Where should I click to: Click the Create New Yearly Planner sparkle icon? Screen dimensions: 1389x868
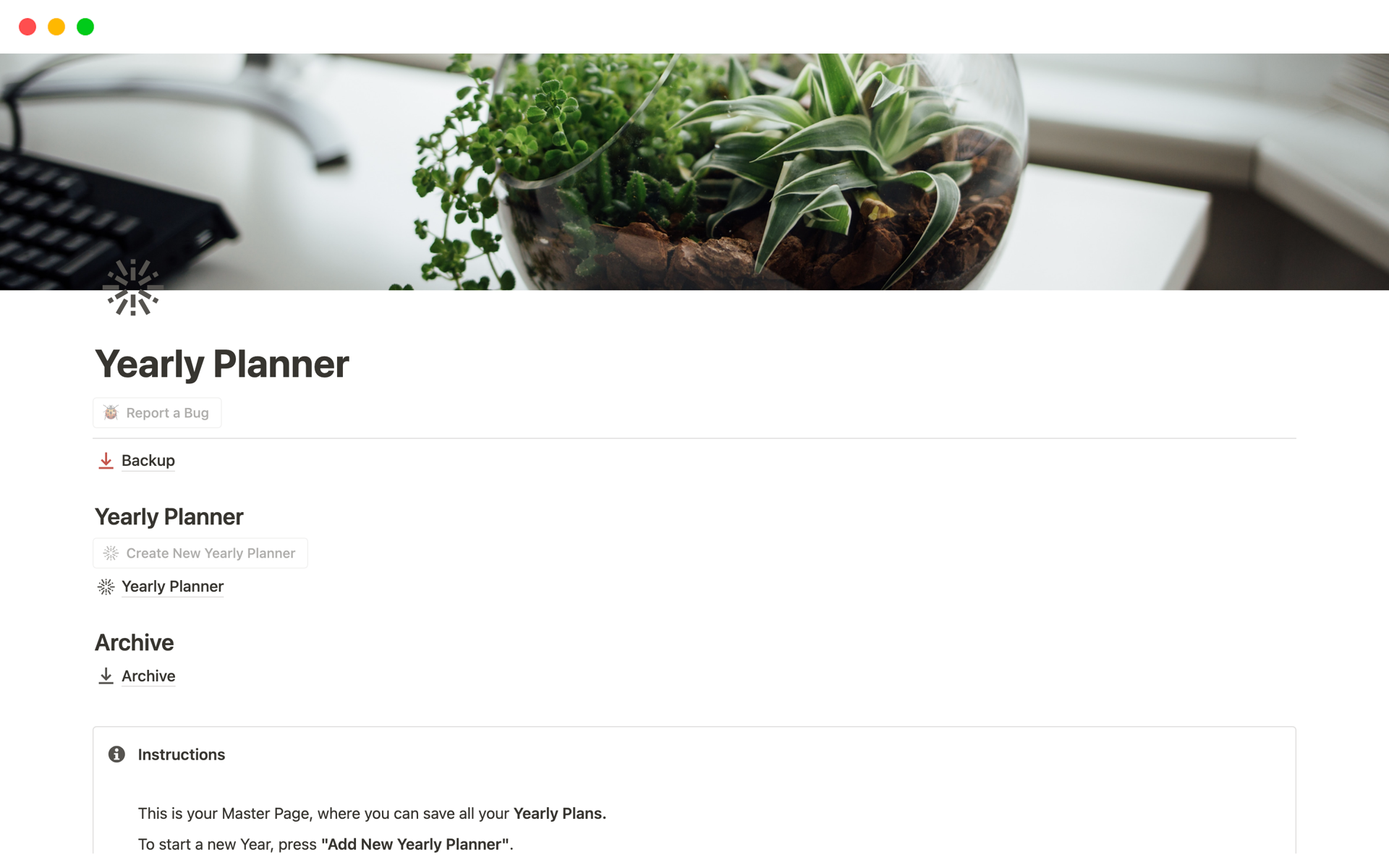point(111,553)
